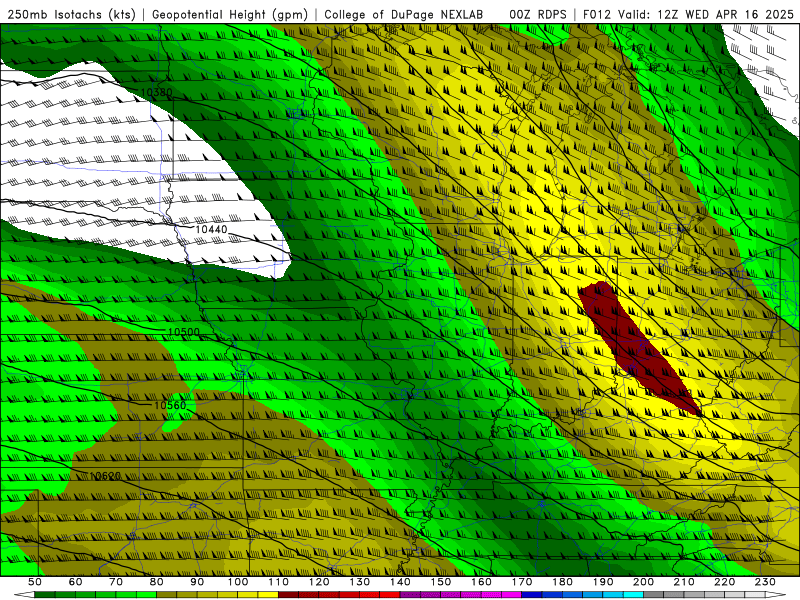Viewport: 800px width, 600px height.
Task: Click the 'F012 Valid: 12Z WED APR 16 2025' text
Action: 688,14
